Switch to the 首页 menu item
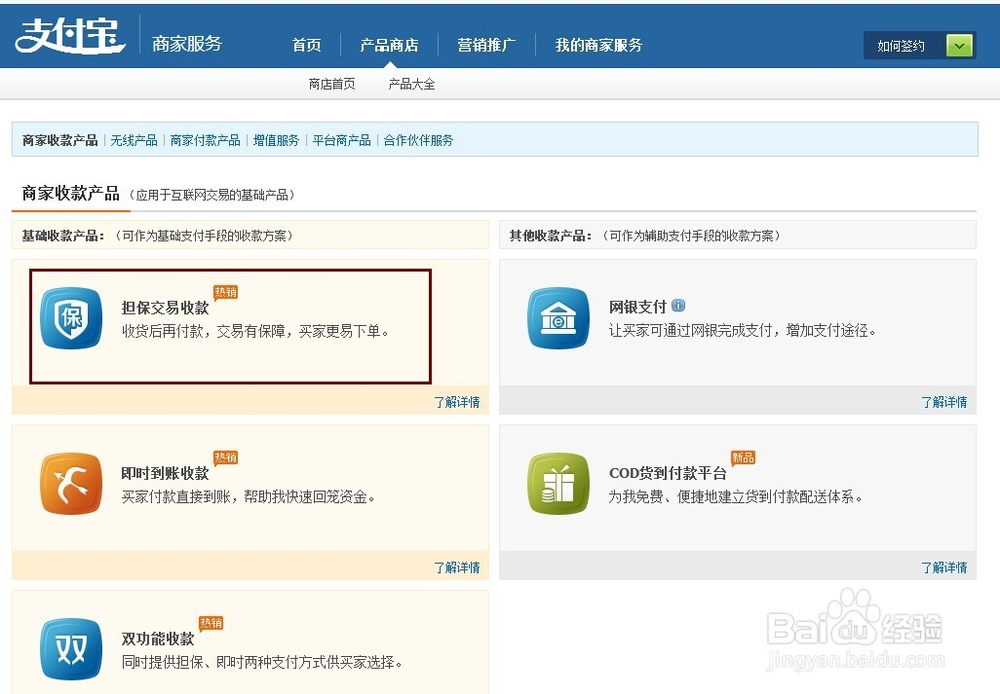The height and width of the screenshot is (694, 1000). pyautogui.click(x=306, y=44)
